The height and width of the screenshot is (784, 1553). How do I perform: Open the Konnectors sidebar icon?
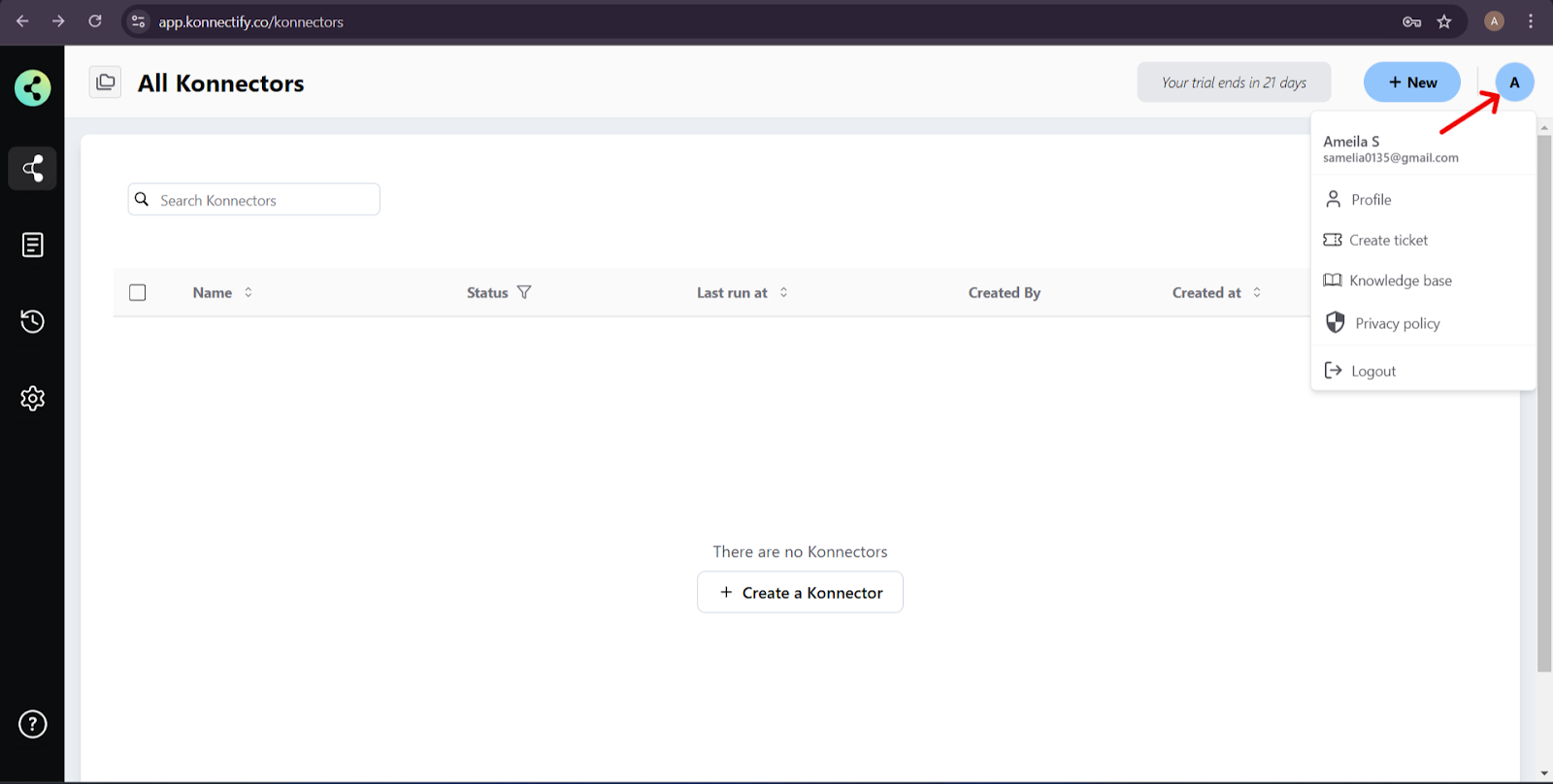[x=33, y=169]
